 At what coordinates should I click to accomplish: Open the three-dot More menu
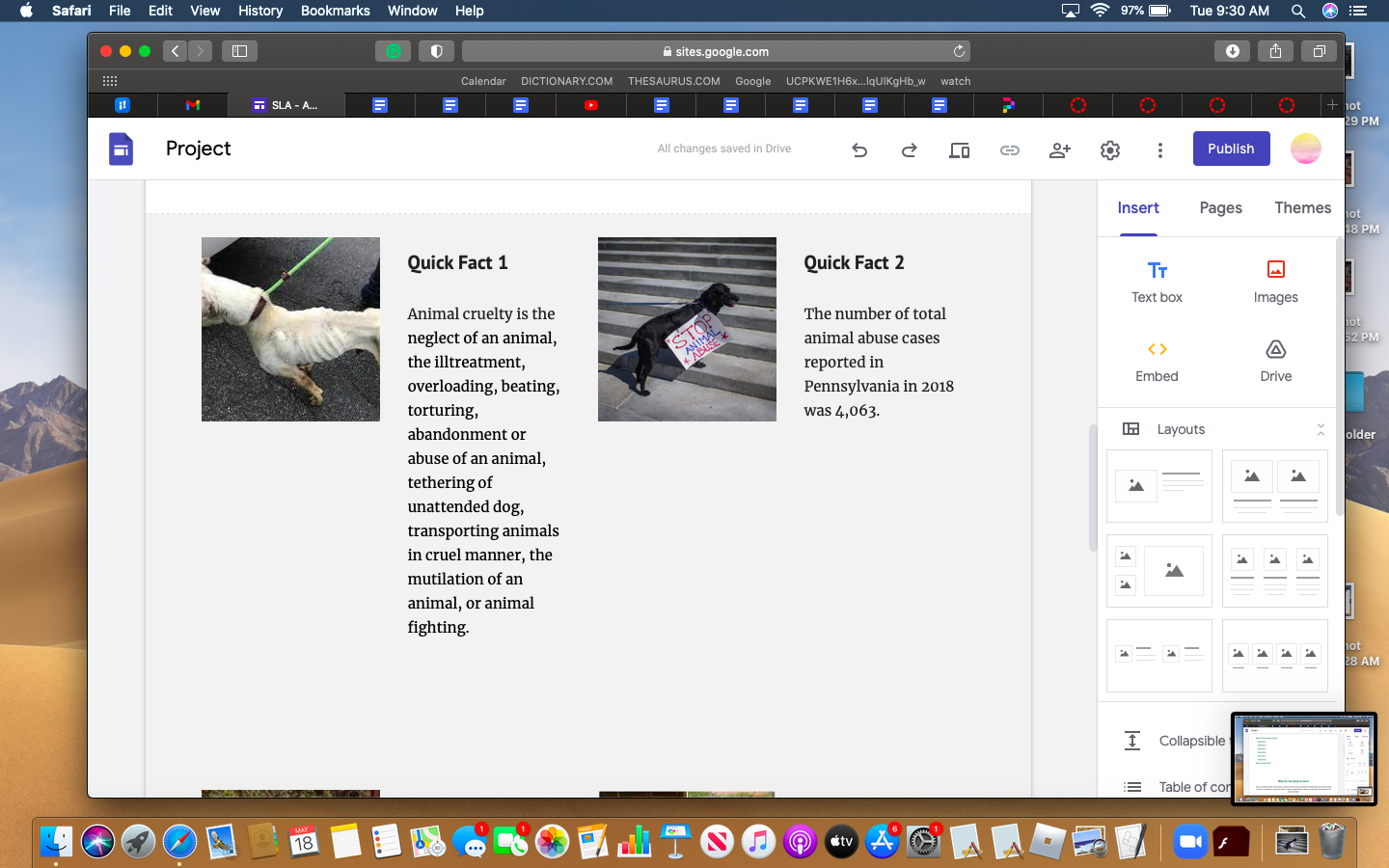click(x=1159, y=149)
